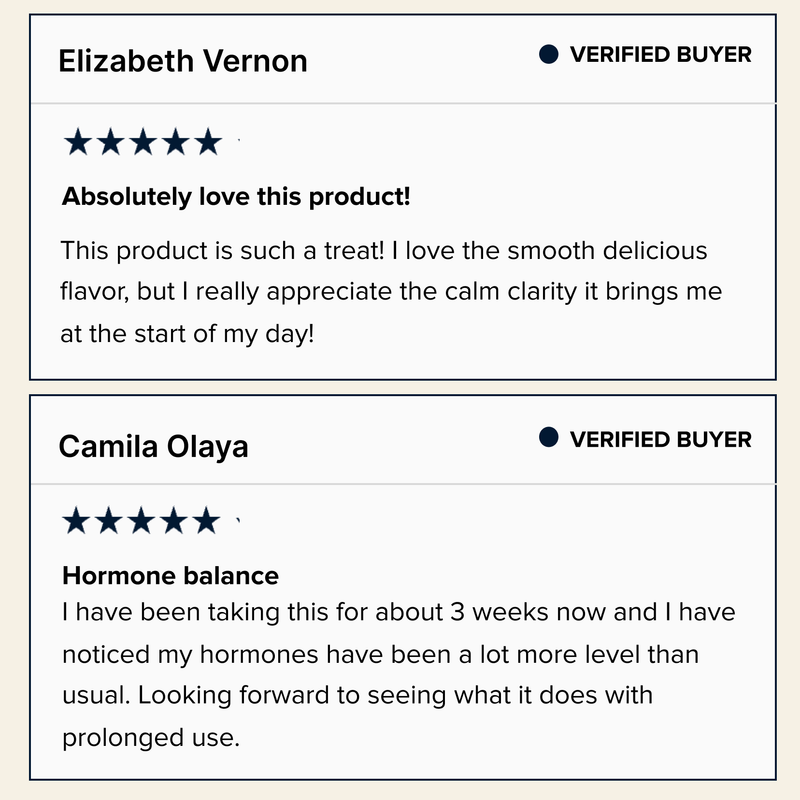Viewport: 800px width, 800px height.
Task: Open Elizabeth Vernon's reviewer name
Action: tap(183, 61)
